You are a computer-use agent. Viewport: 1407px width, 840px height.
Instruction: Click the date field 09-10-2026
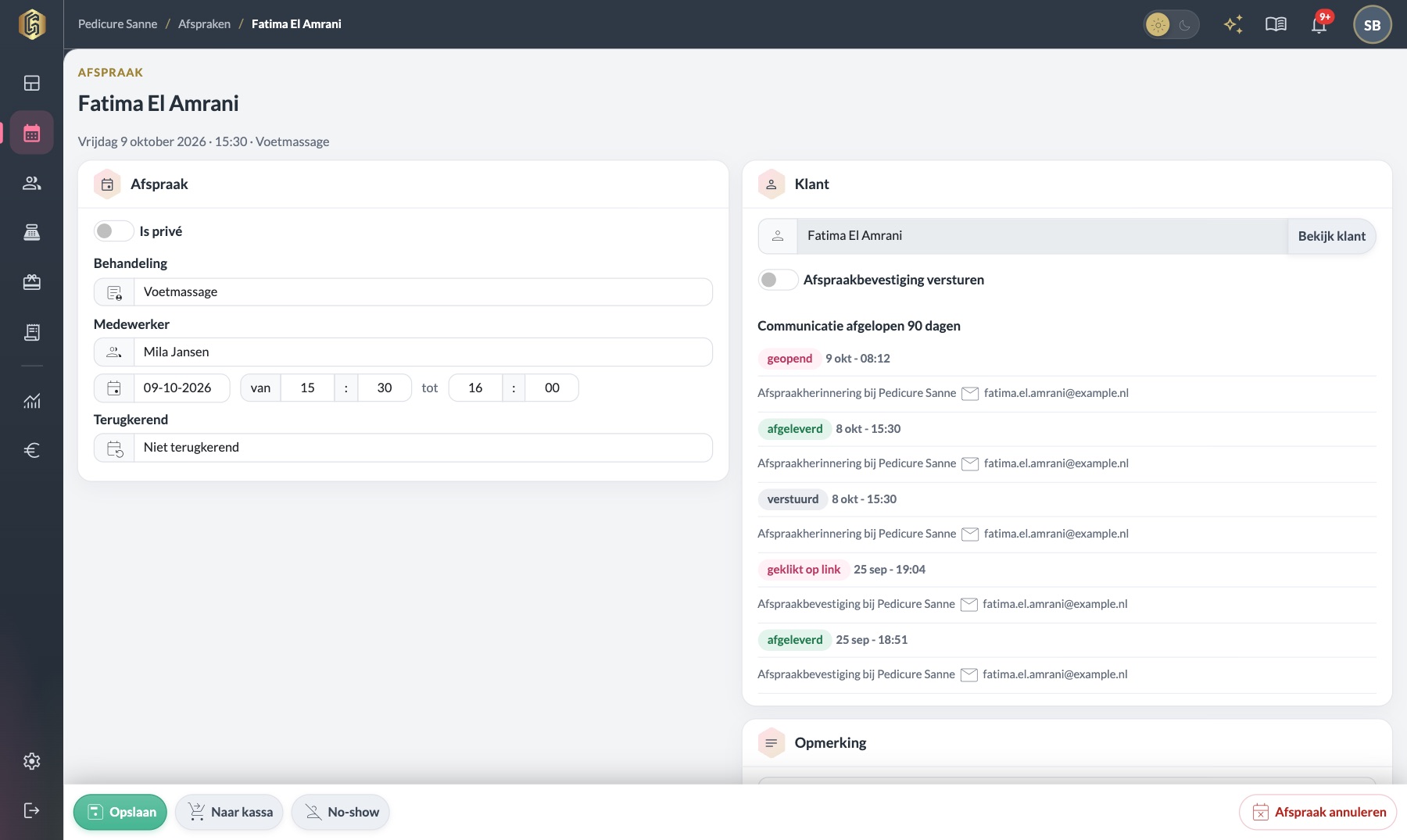181,388
